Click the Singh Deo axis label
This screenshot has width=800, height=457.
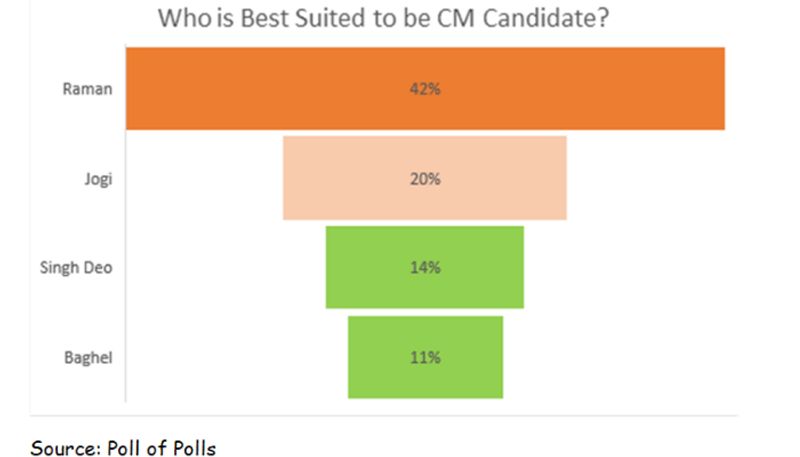click(x=76, y=268)
